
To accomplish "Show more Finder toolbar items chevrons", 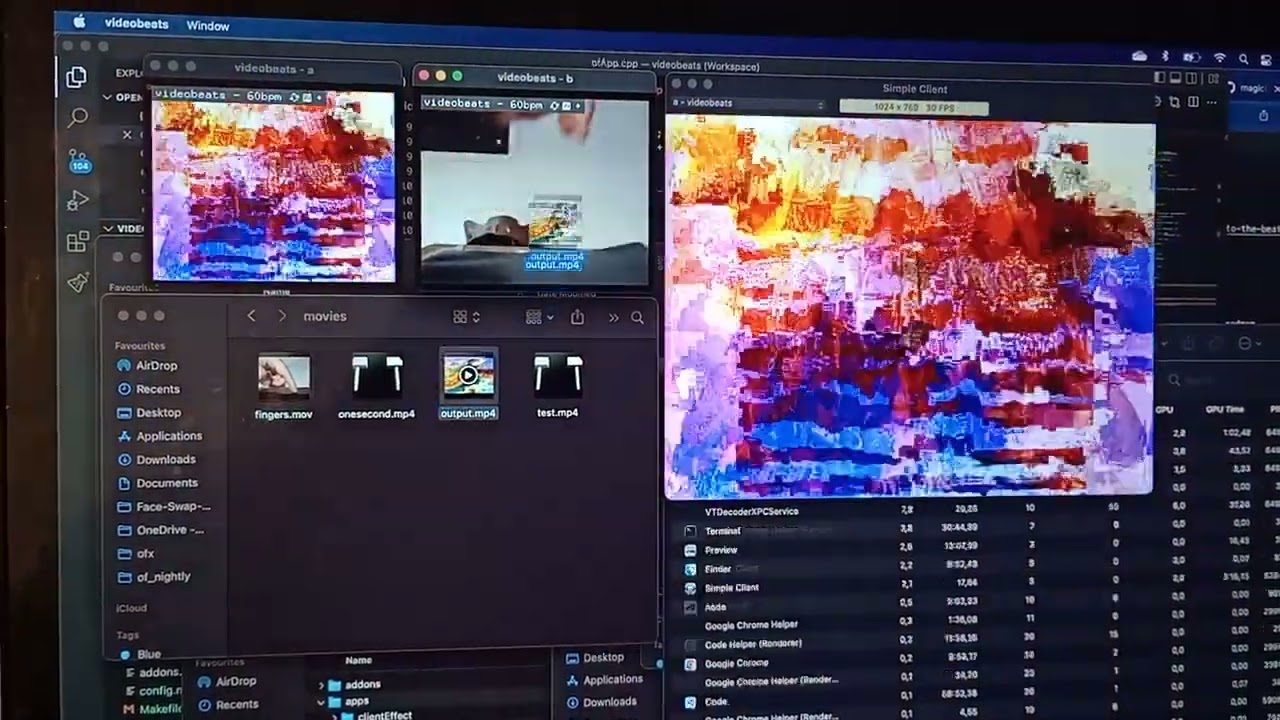I will (613, 318).
